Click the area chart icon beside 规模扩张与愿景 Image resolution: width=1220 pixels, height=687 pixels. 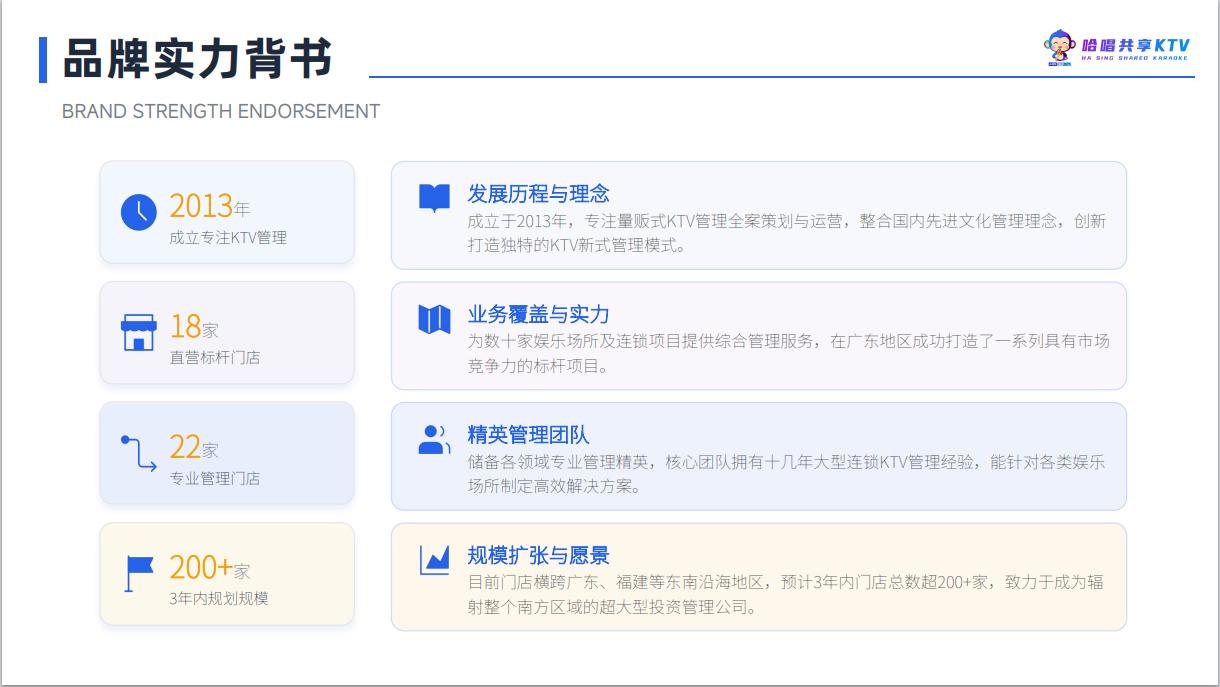pyautogui.click(x=434, y=560)
